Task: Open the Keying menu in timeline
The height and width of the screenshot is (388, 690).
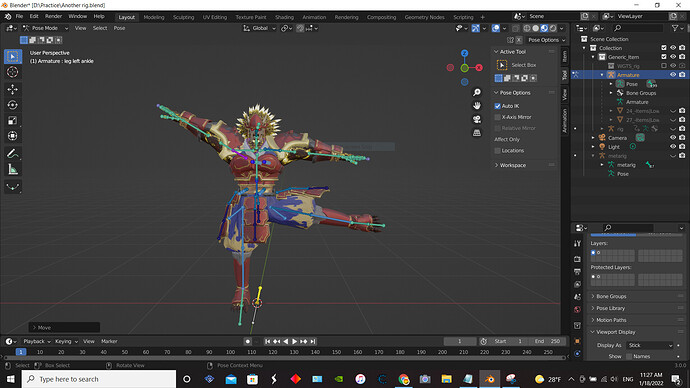Action: tap(65, 341)
